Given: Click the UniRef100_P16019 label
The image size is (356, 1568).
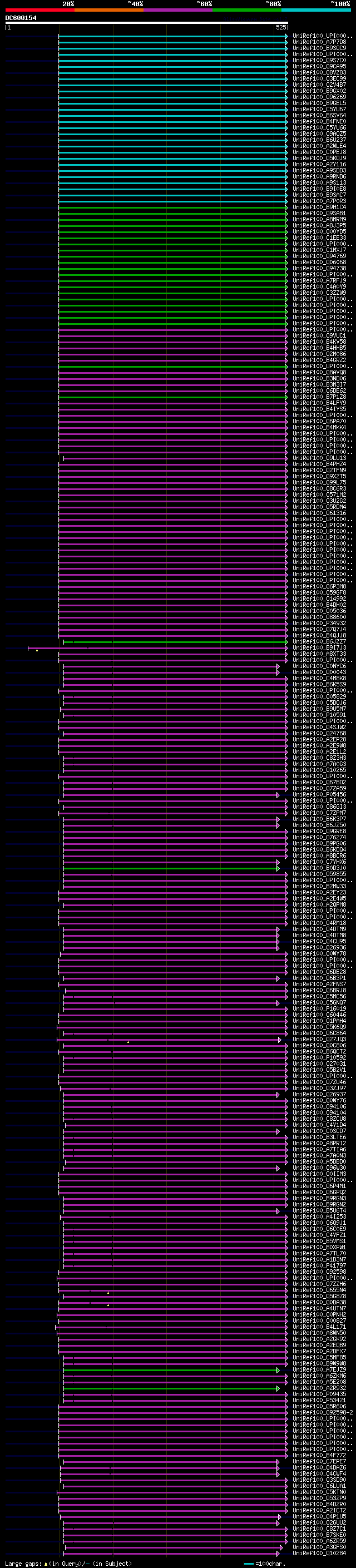Looking at the screenshot, I should pyautogui.click(x=319, y=1008).
